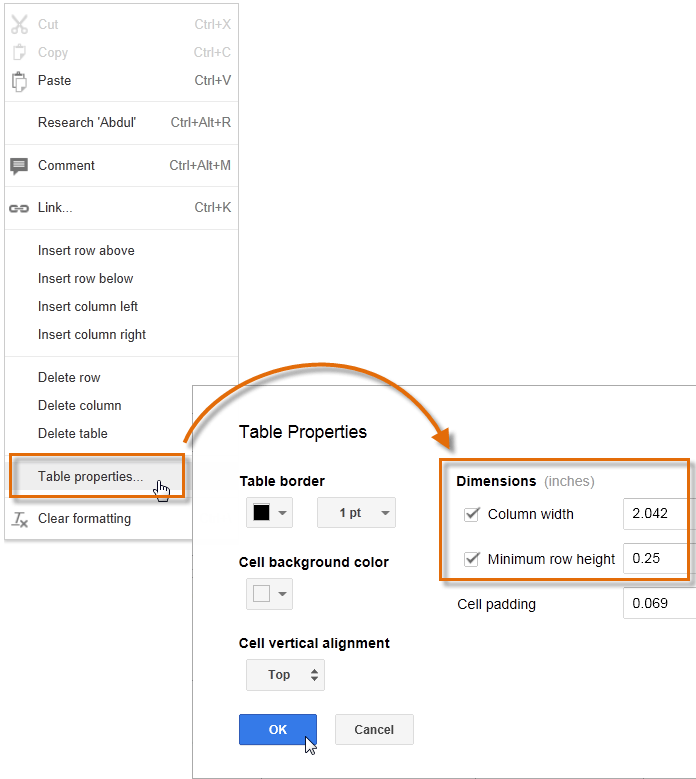This screenshot has height=779, width=696.
Task: Toggle the Minimum row height checkbox
Action: tap(471, 559)
